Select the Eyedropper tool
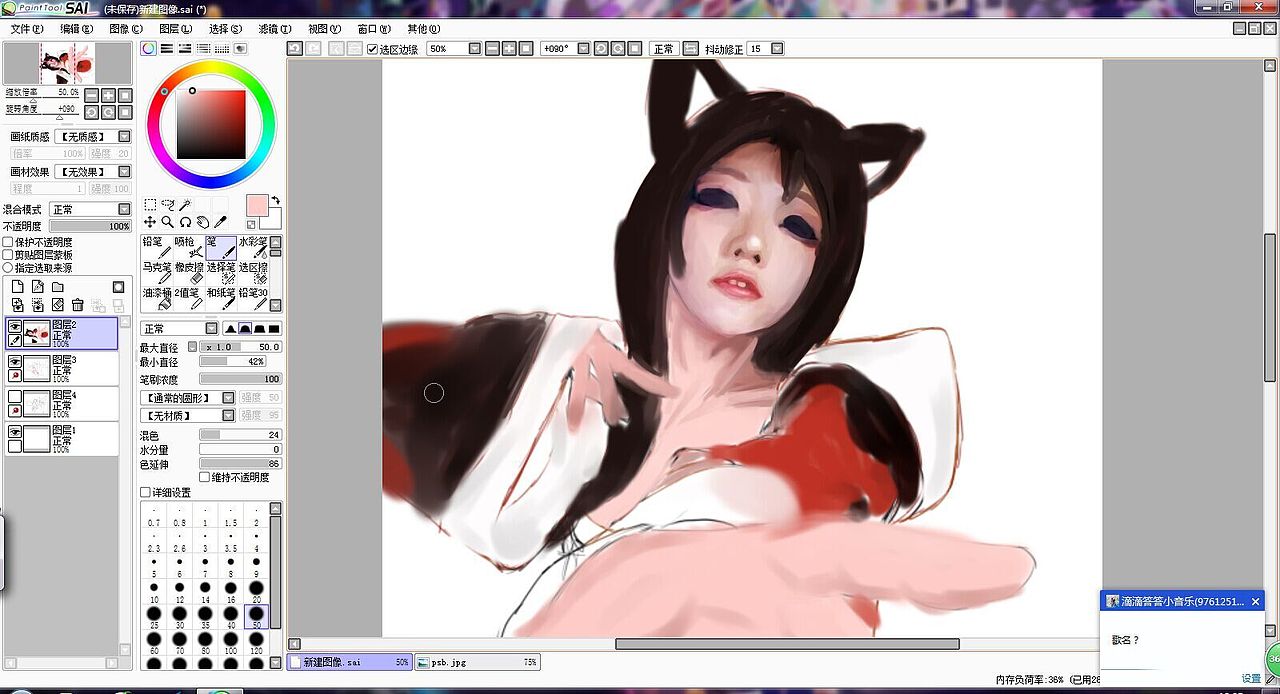The width and height of the screenshot is (1280, 694). coord(220,222)
